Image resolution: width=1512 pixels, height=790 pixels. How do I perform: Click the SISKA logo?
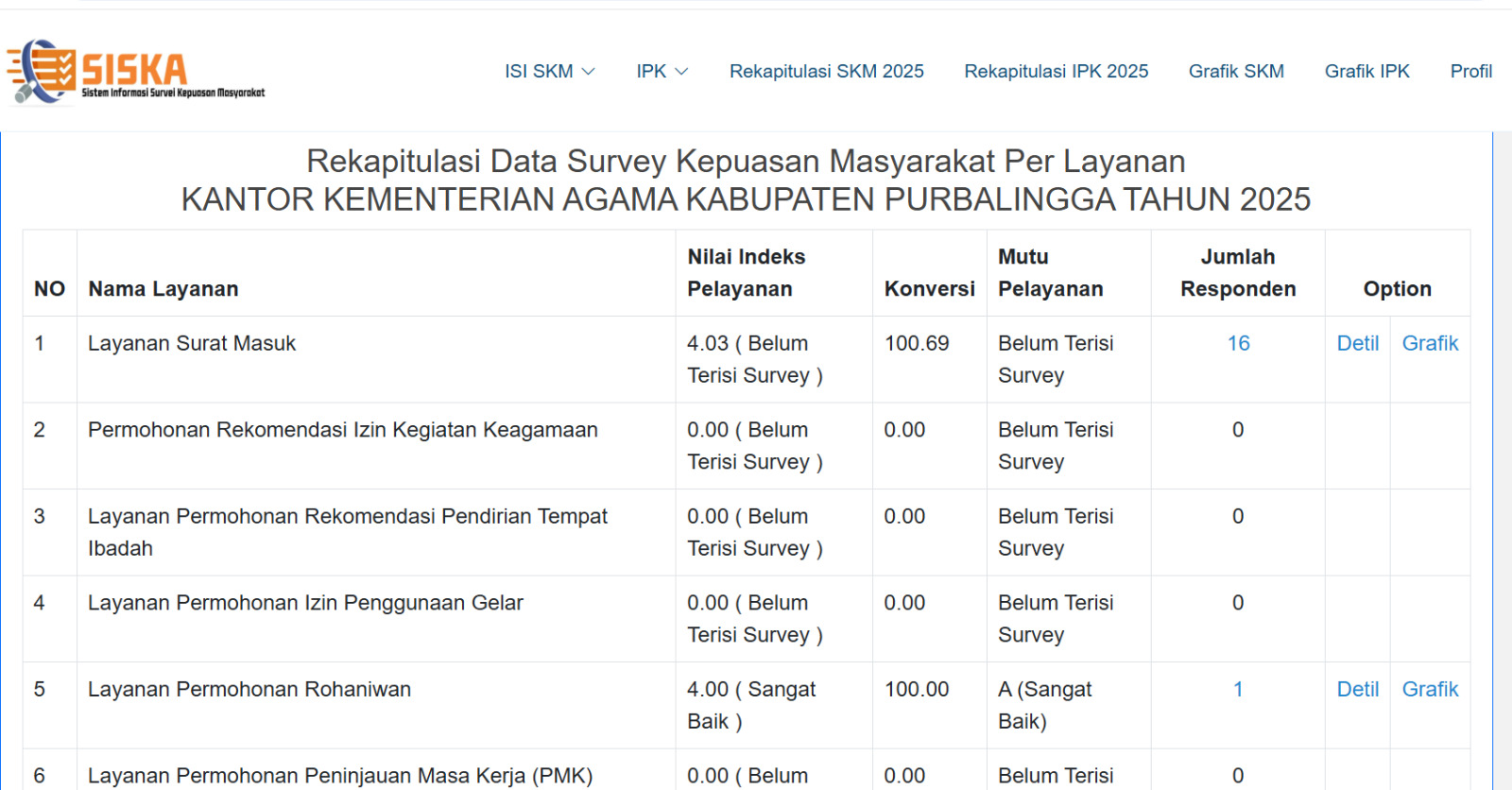coord(136,71)
